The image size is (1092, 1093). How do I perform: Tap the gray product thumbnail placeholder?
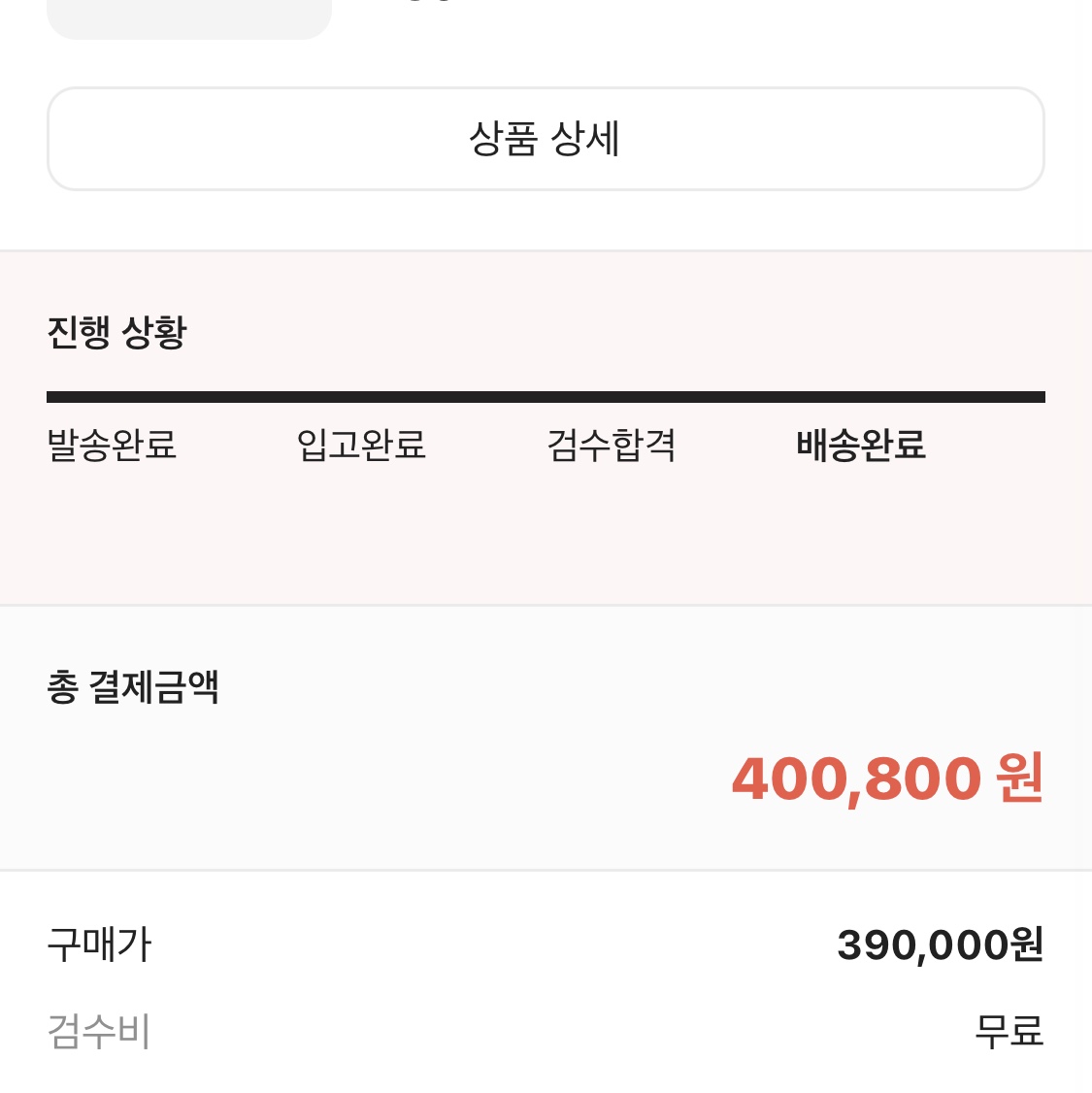click(189, 18)
